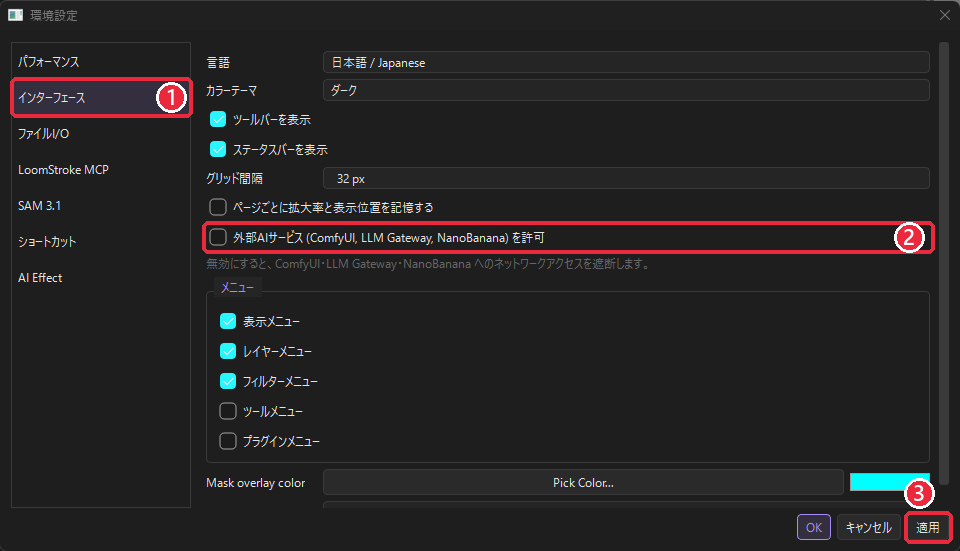Enable ツールメニュー checkbox
Viewport: 960px width, 551px height.
pos(228,411)
